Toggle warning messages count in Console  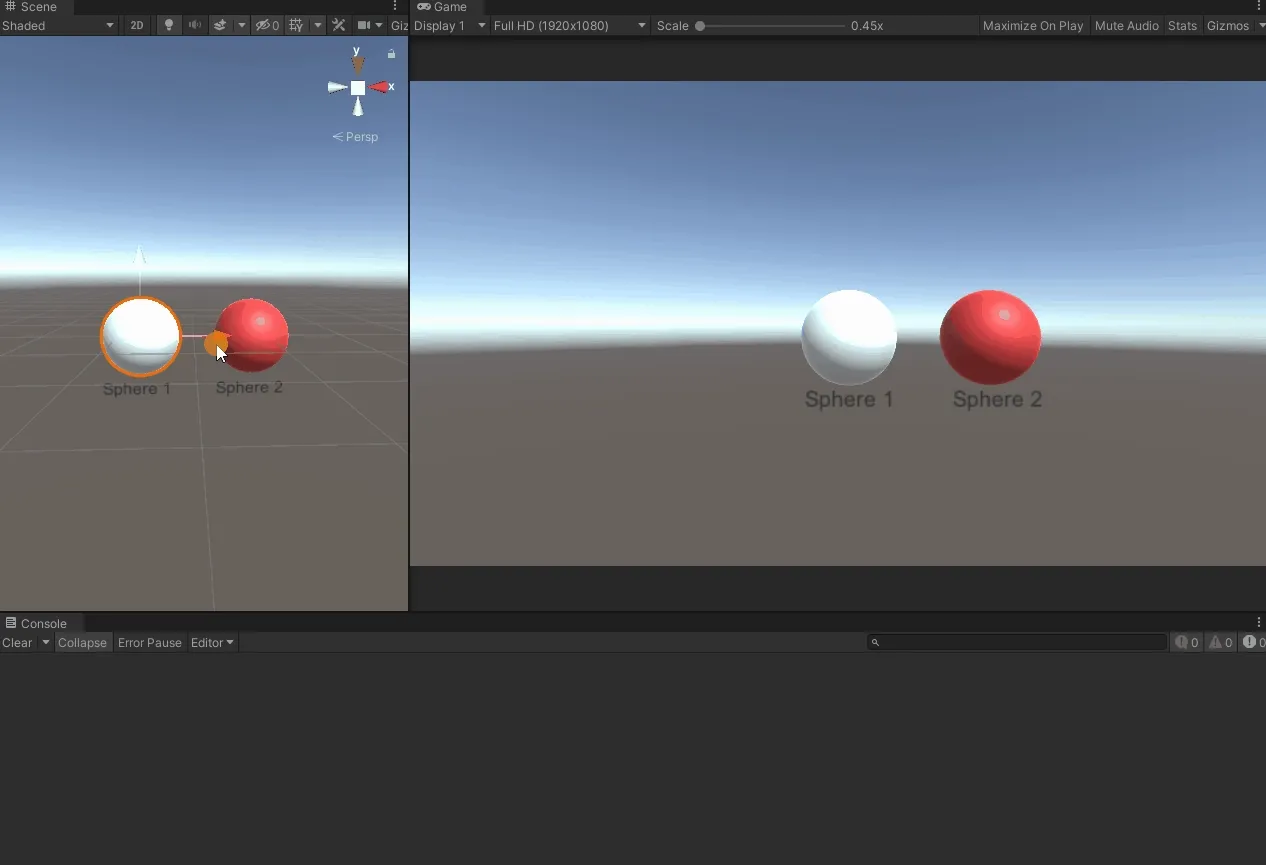1220,643
